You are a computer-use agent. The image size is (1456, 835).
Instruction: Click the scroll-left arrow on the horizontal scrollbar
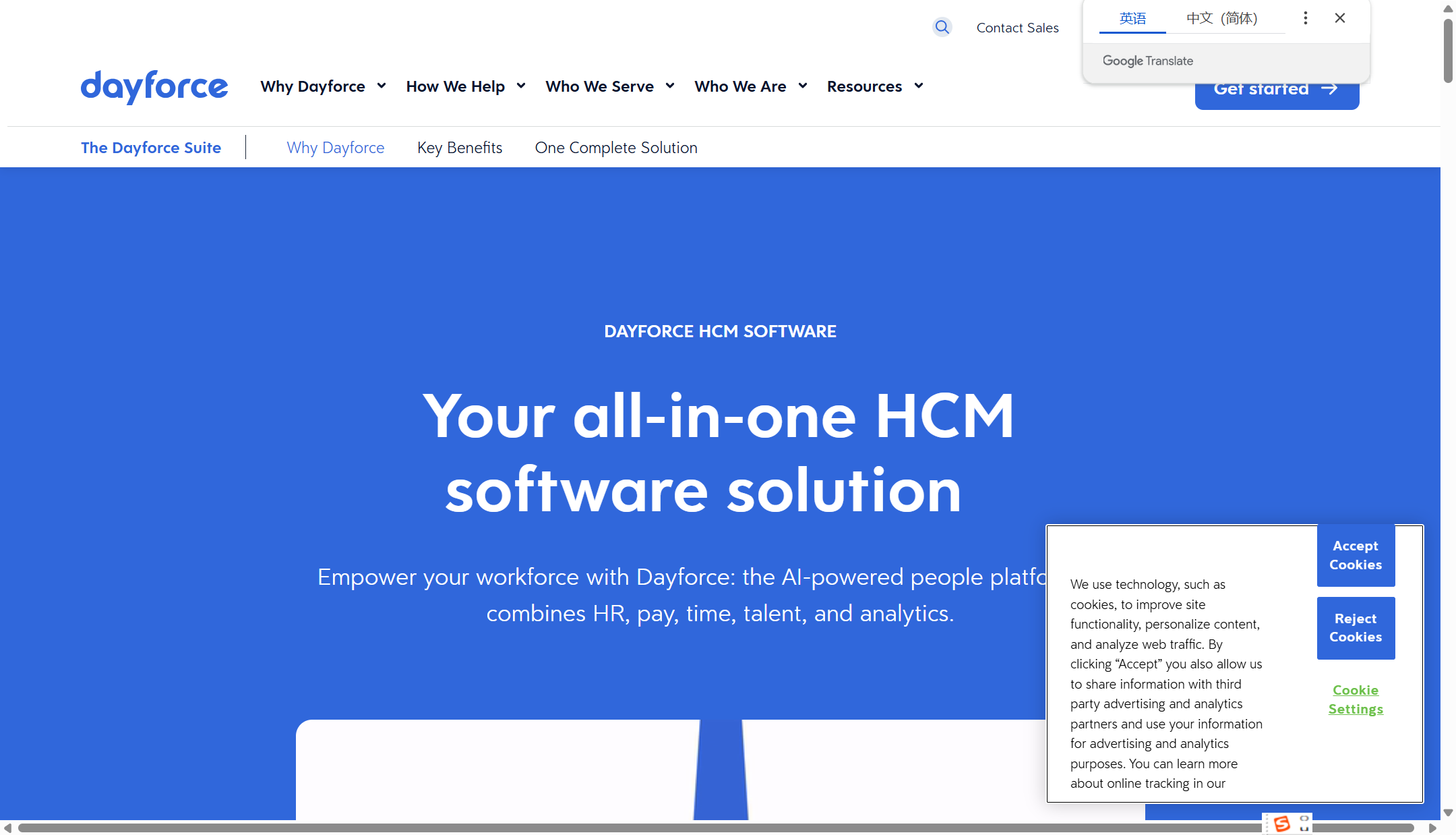tap(7, 828)
